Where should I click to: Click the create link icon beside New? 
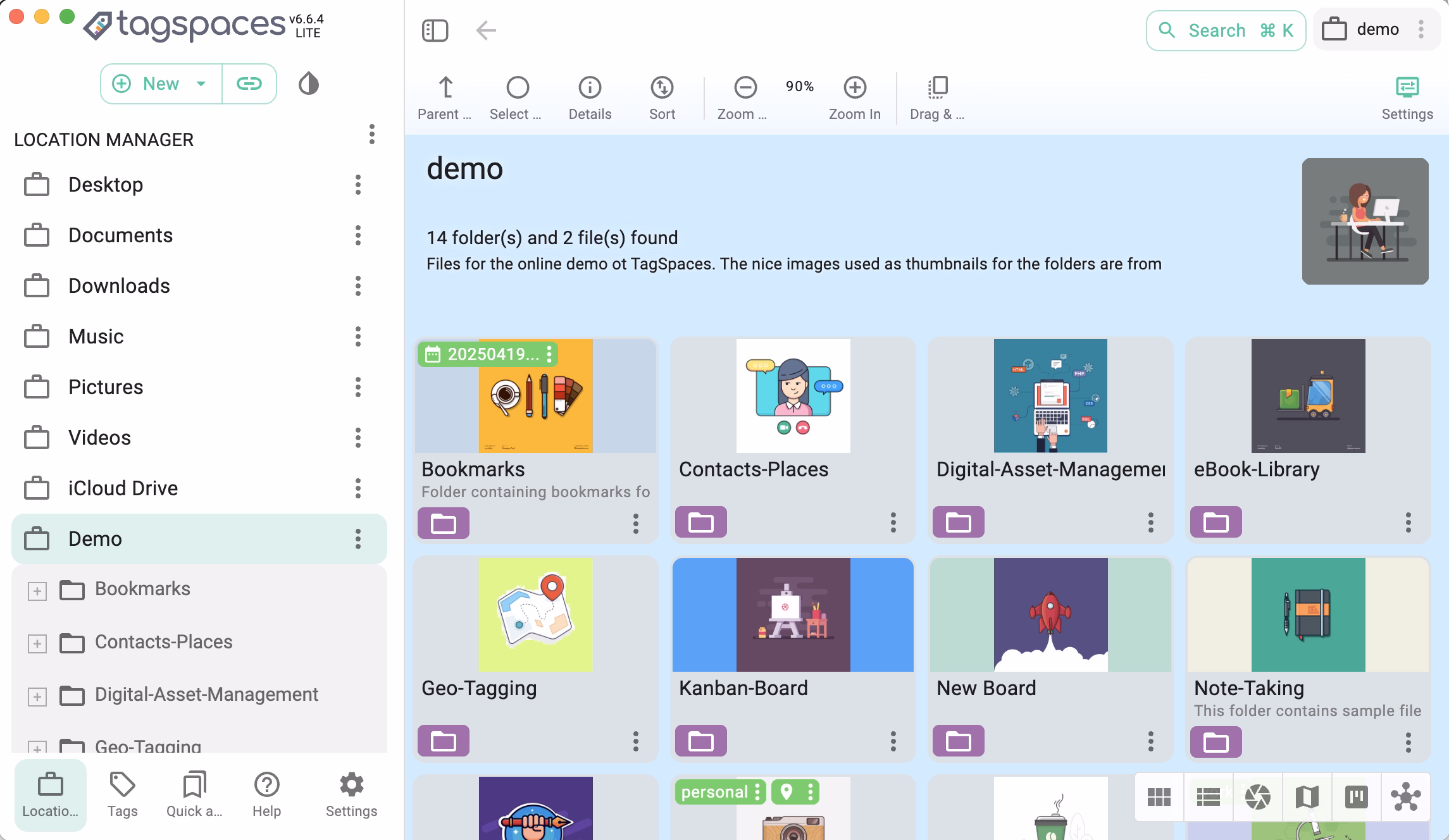[249, 83]
